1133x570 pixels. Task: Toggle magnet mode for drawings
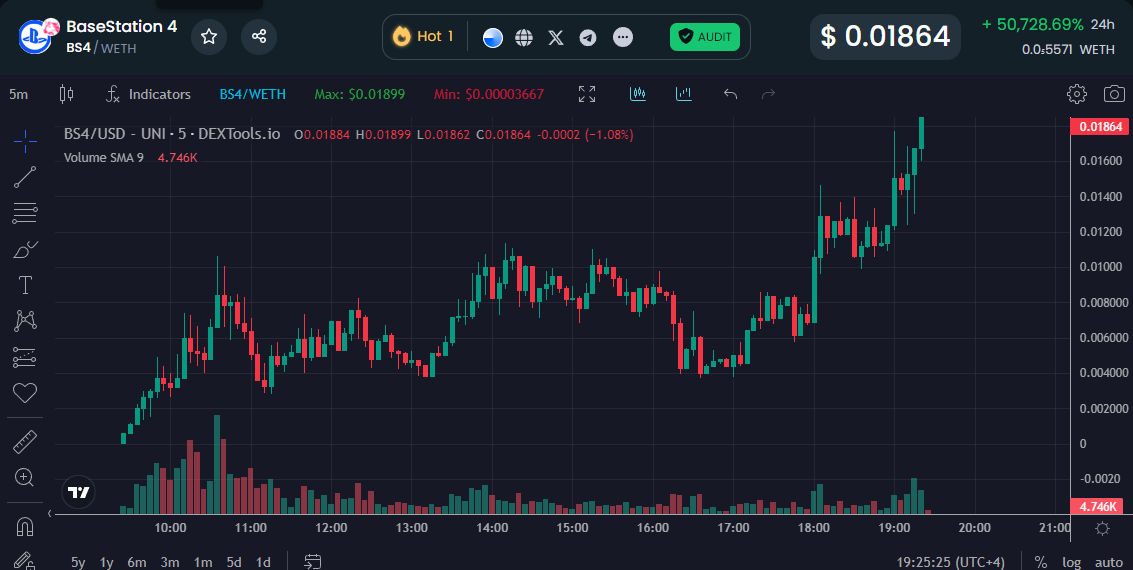tap(25, 527)
